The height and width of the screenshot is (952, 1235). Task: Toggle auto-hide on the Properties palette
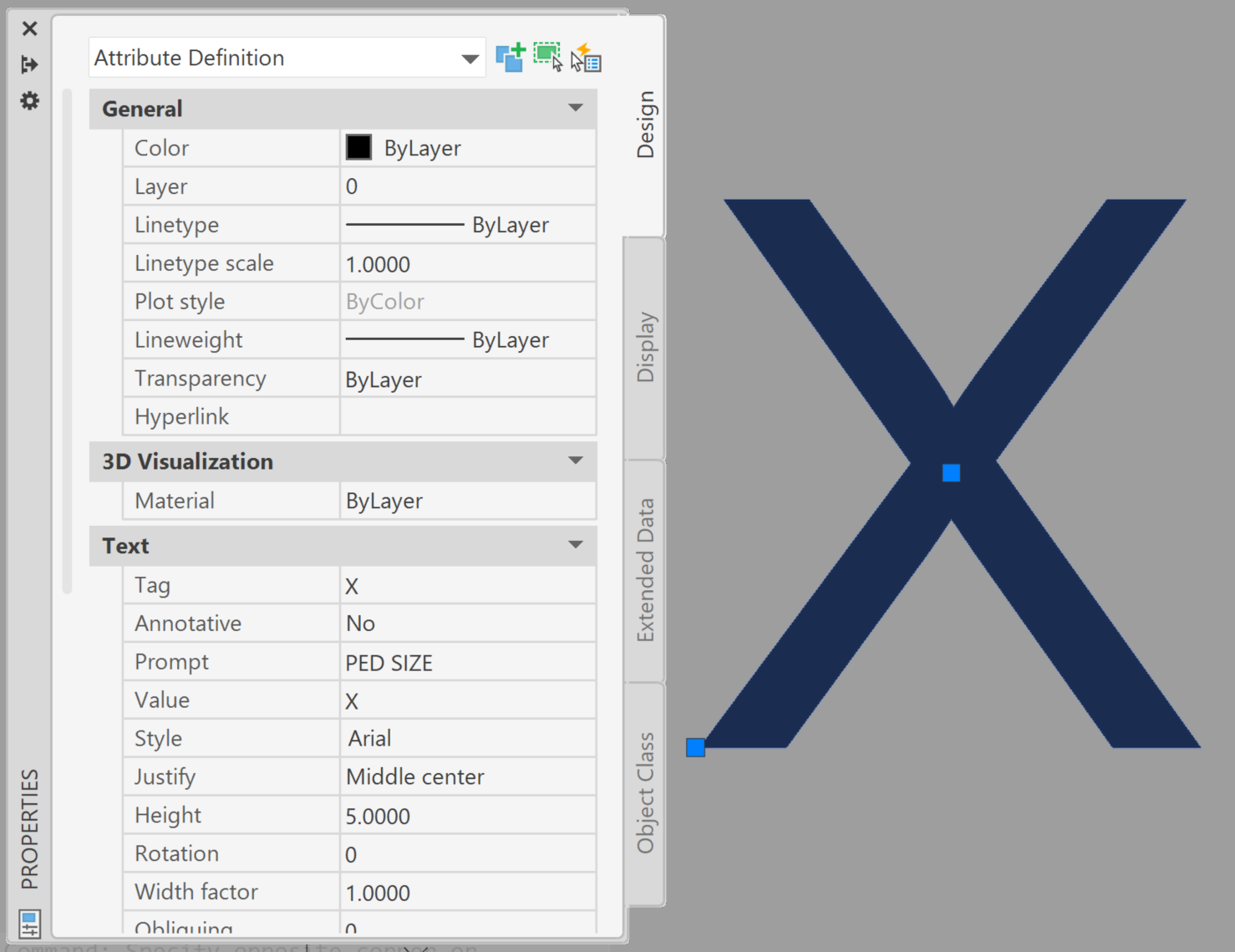coord(30,64)
